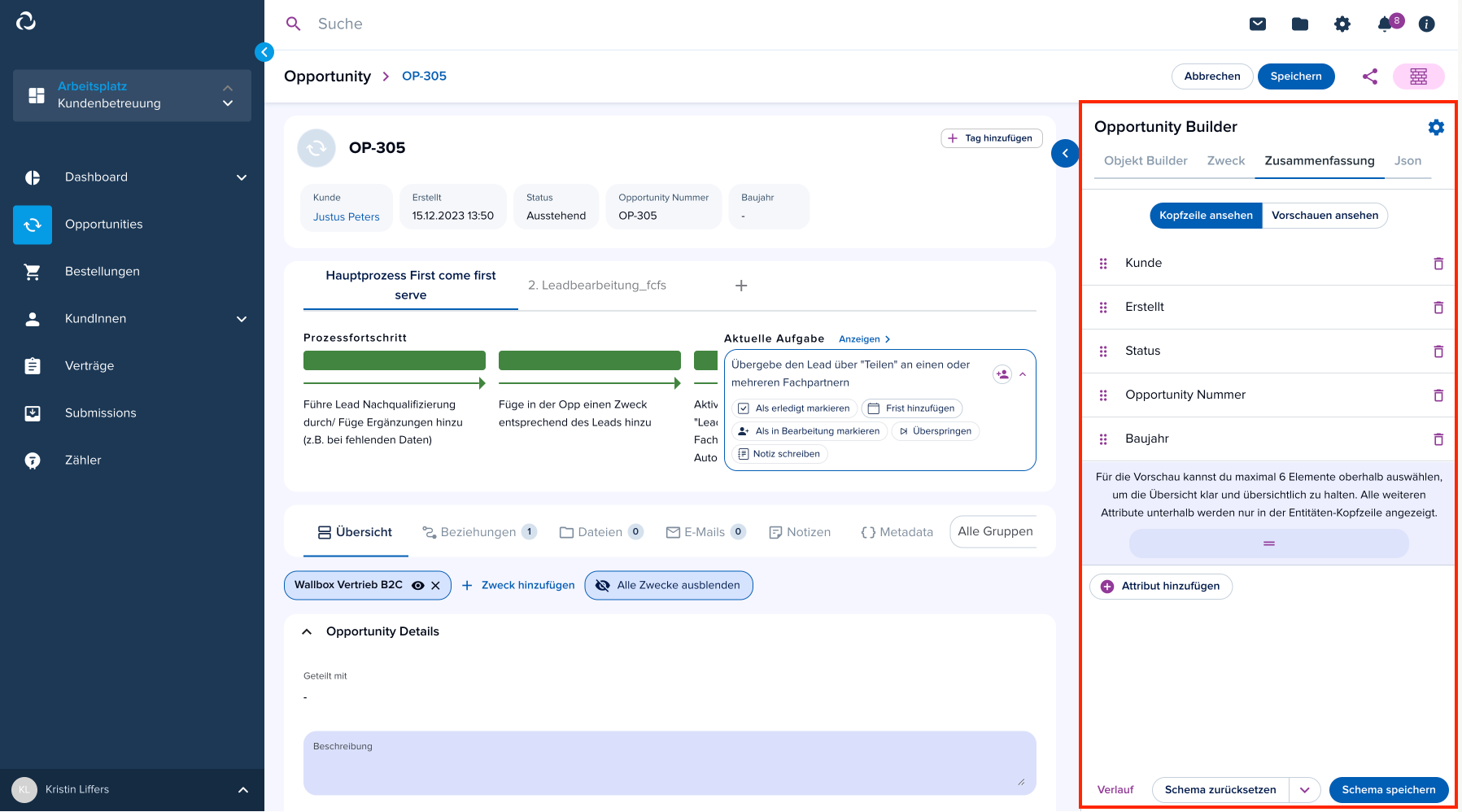Open the Alle Gruppen dropdown
The height and width of the screenshot is (812, 1462).
pyautogui.click(x=994, y=531)
